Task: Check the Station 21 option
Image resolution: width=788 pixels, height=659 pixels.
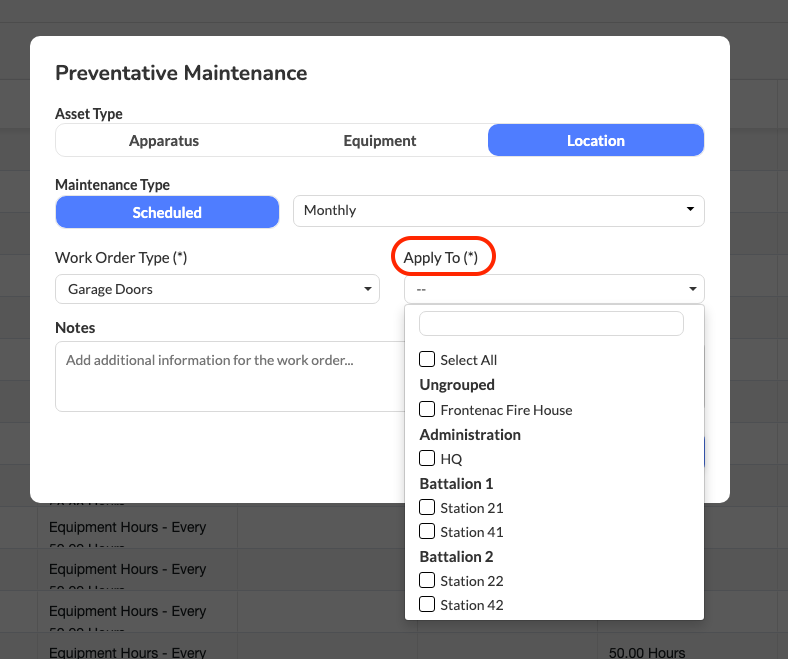Action: [427, 508]
